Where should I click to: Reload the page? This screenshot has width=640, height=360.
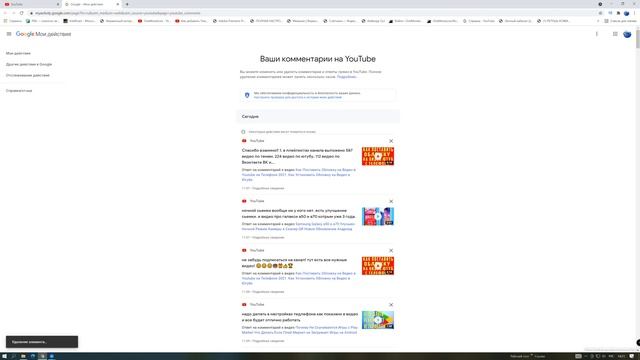click(21, 13)
